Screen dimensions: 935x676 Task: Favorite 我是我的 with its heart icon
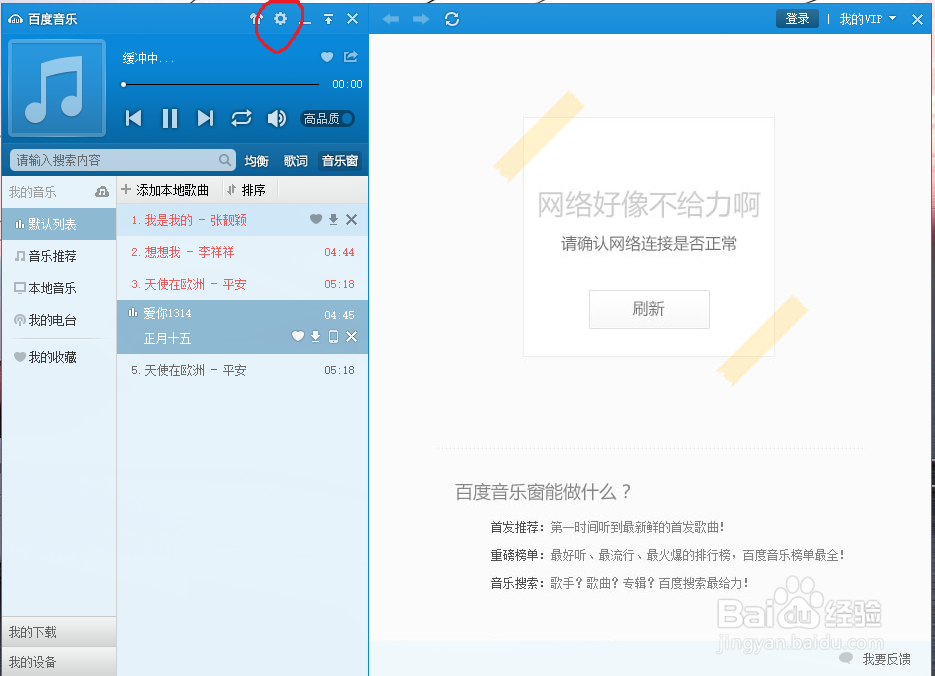pyautogui.click(x=316, y=219)
